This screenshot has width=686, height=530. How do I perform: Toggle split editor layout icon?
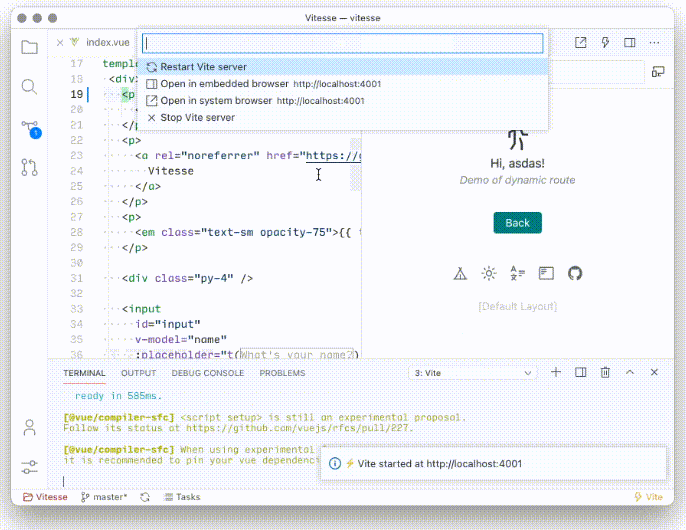pyautogui.click(x=630, y=42)
